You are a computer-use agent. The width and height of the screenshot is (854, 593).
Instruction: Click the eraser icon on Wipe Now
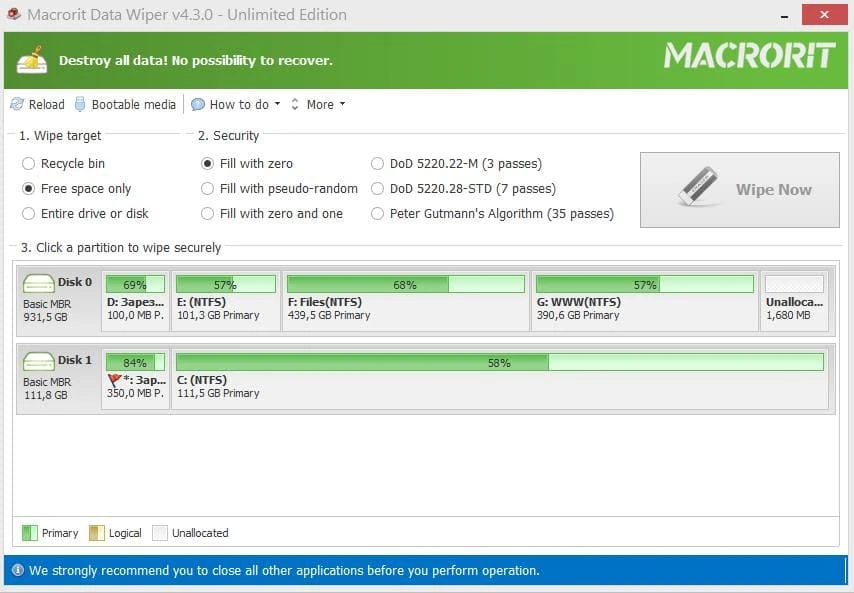(x=698, y=186)
